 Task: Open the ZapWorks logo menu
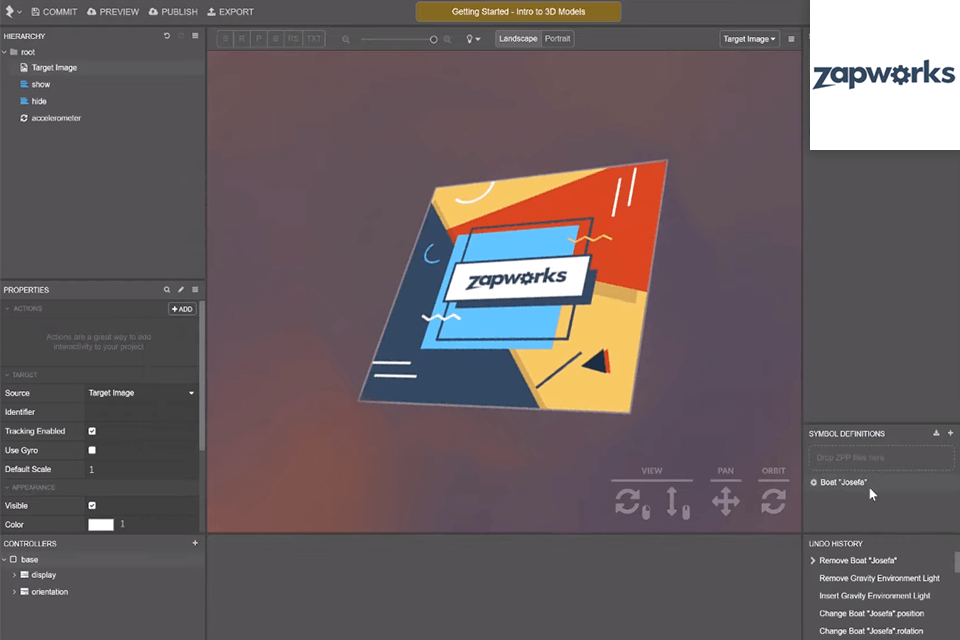[x=12, y=12]
